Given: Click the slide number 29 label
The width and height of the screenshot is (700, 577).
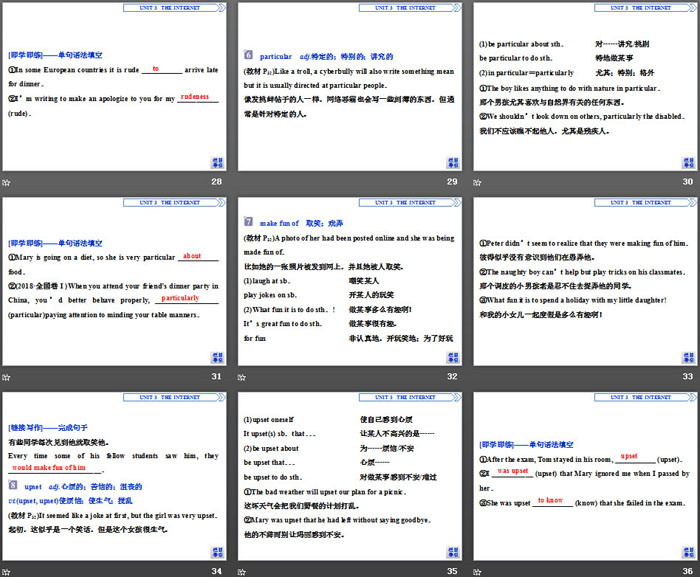Looking at the screenshot, I should click(x=452, y=182).
